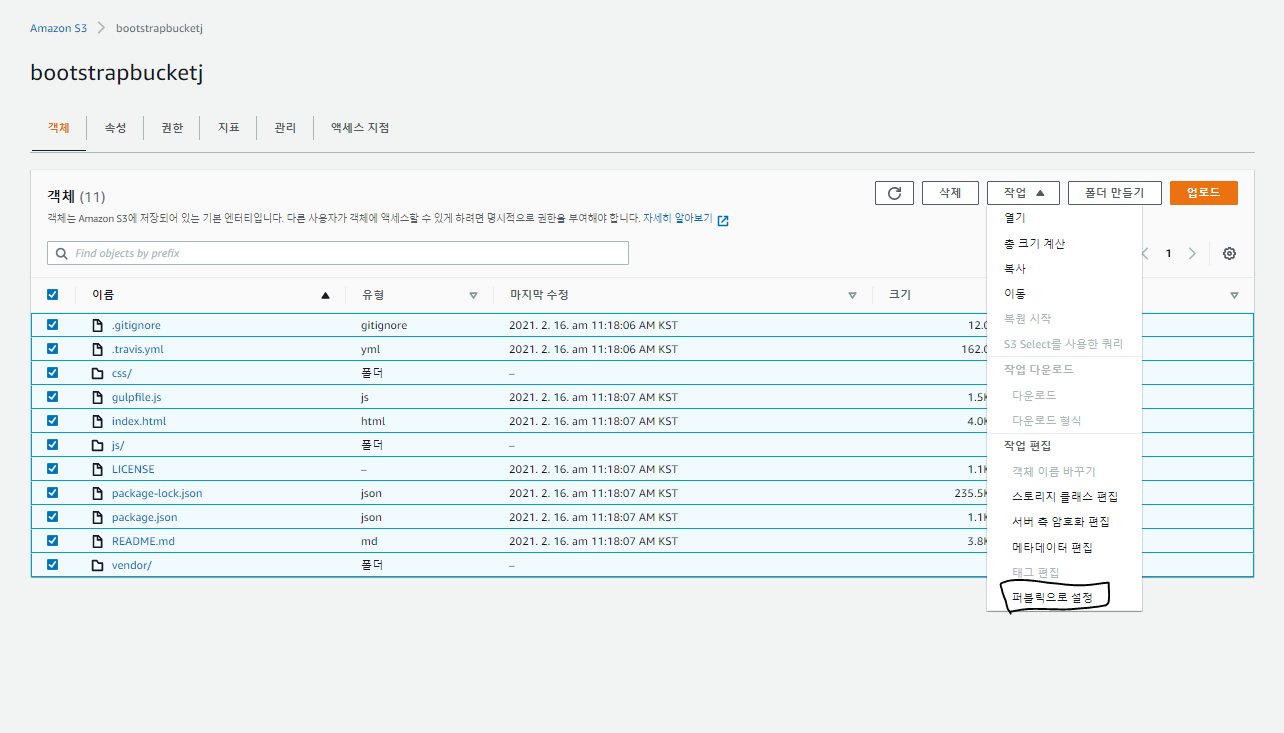
Task: Sort by 유형 column arrow
Action: 473,296
